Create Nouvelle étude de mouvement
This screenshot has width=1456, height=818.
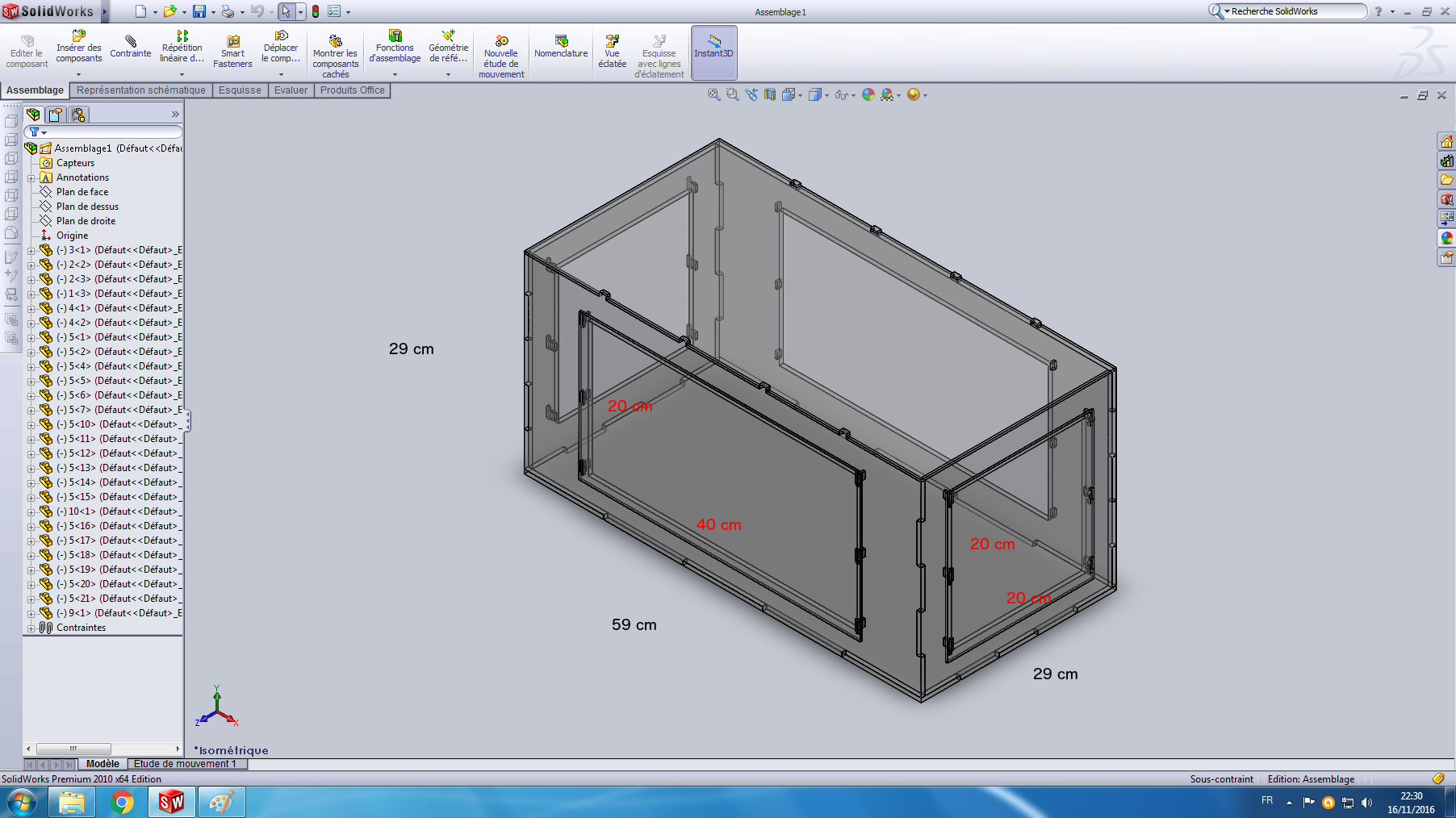pos(501,55)
